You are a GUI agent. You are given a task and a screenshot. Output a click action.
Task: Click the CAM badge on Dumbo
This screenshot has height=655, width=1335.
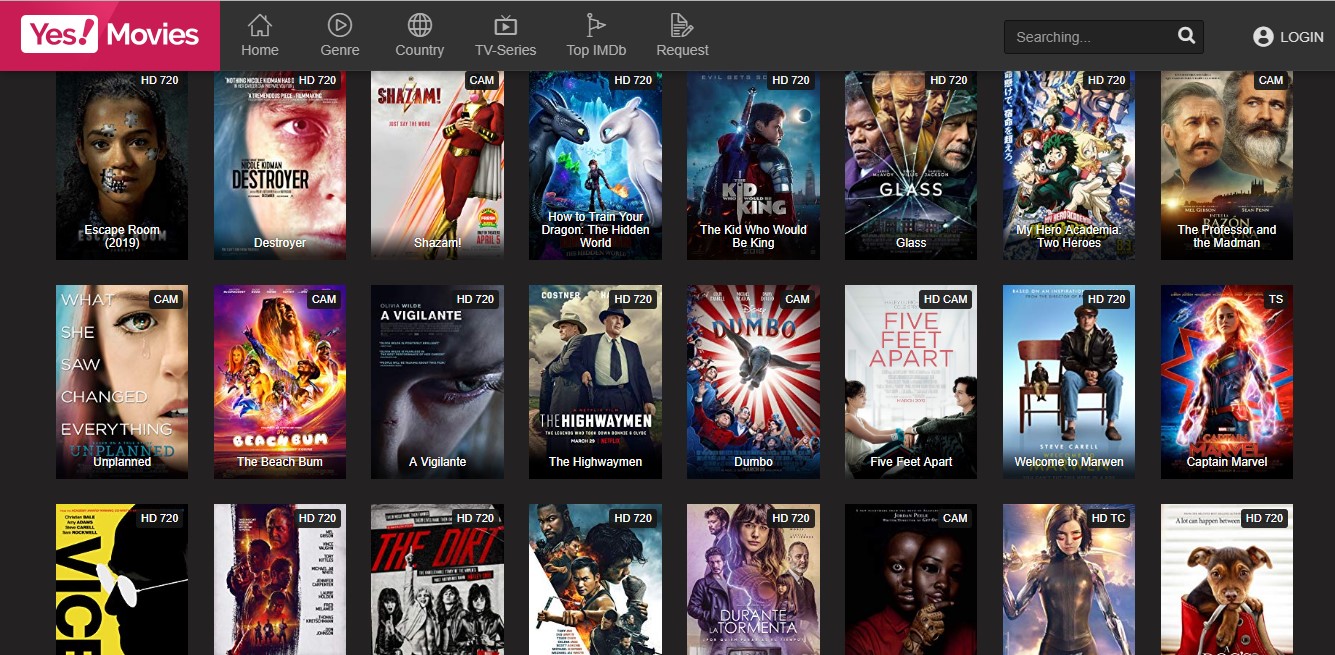pos(798,299)
